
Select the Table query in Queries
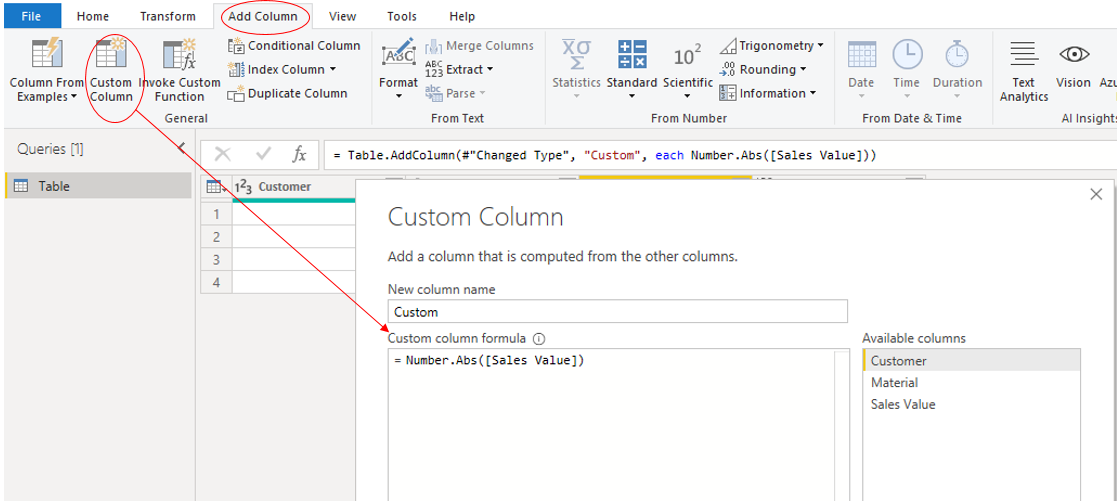pyautogui.click(x=98, y=186)
